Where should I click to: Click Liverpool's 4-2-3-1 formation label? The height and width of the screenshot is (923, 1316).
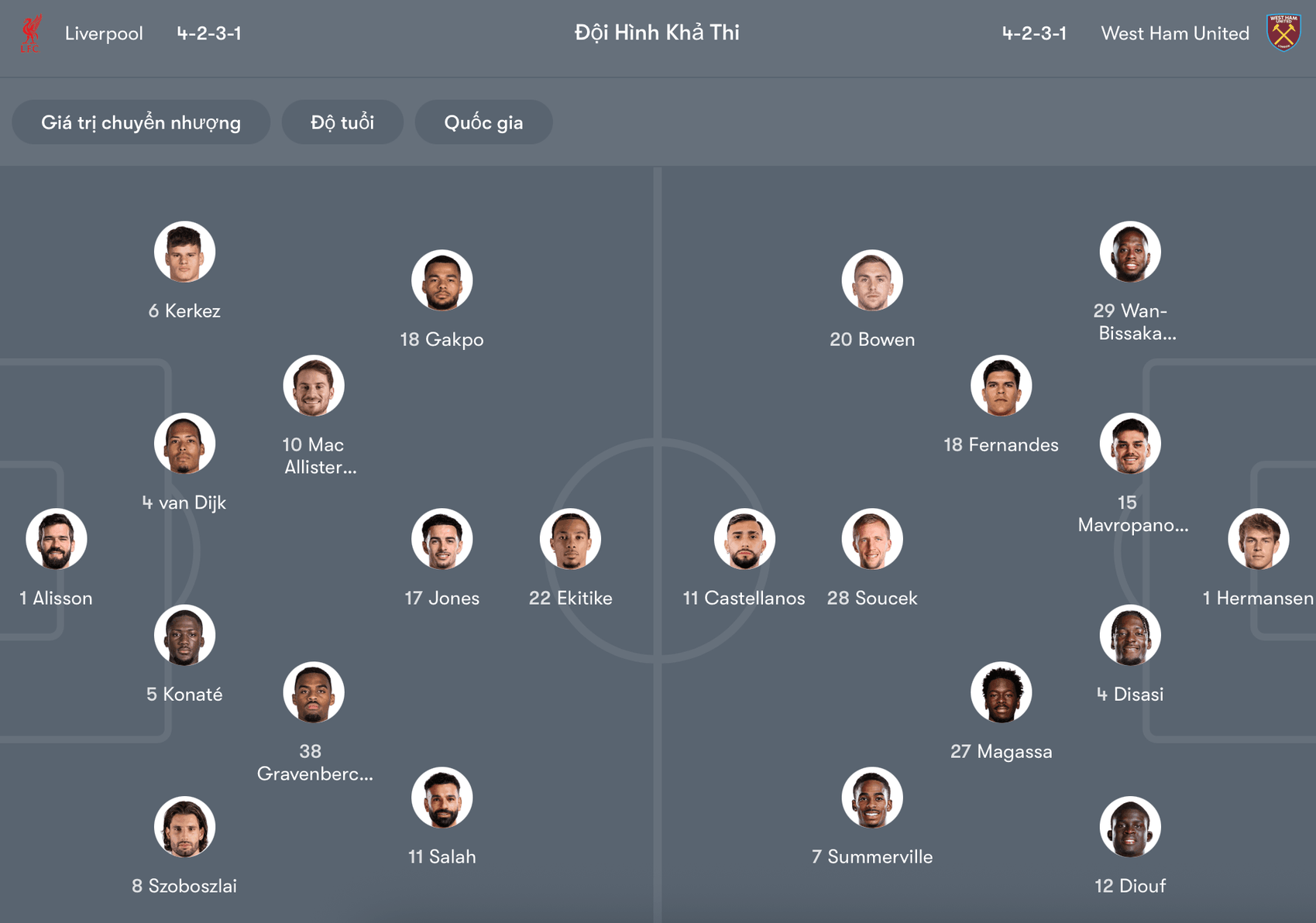point(208,33)
